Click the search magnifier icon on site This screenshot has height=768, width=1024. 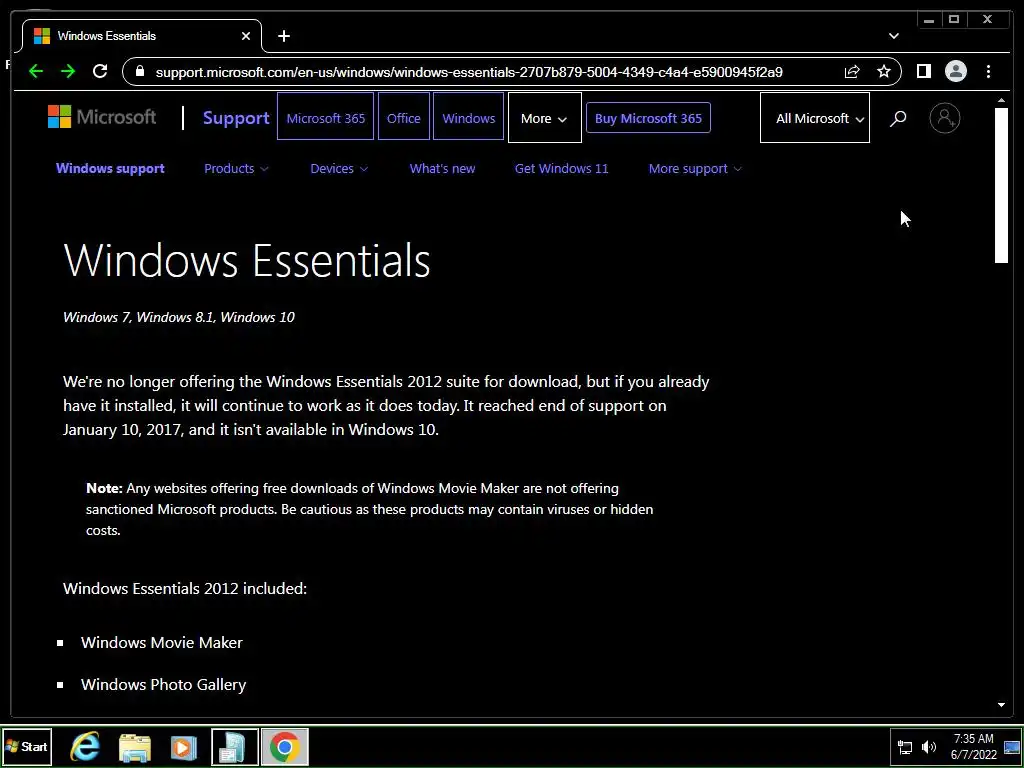coord(898,118)
